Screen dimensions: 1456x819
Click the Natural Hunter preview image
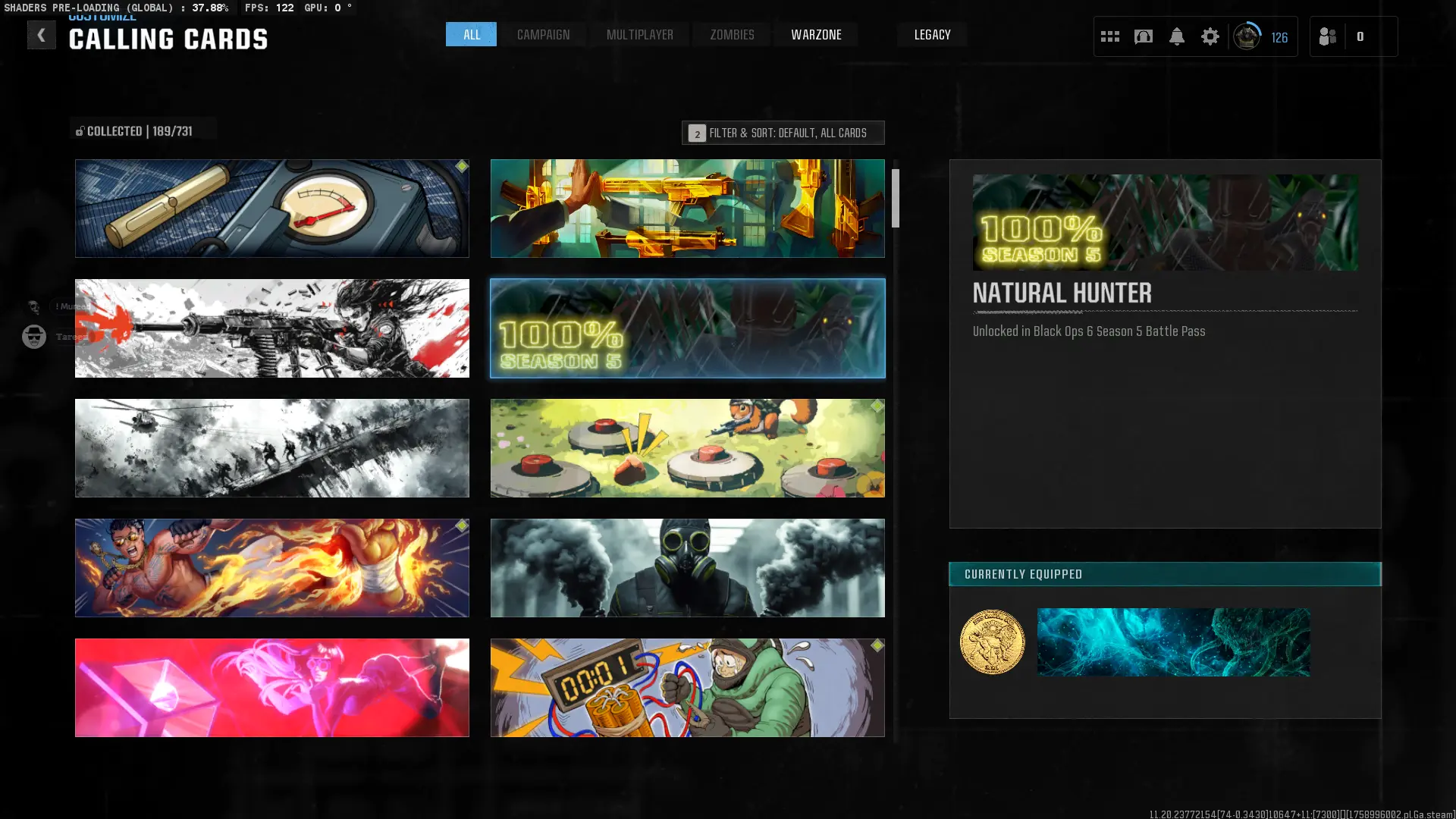1165,222
